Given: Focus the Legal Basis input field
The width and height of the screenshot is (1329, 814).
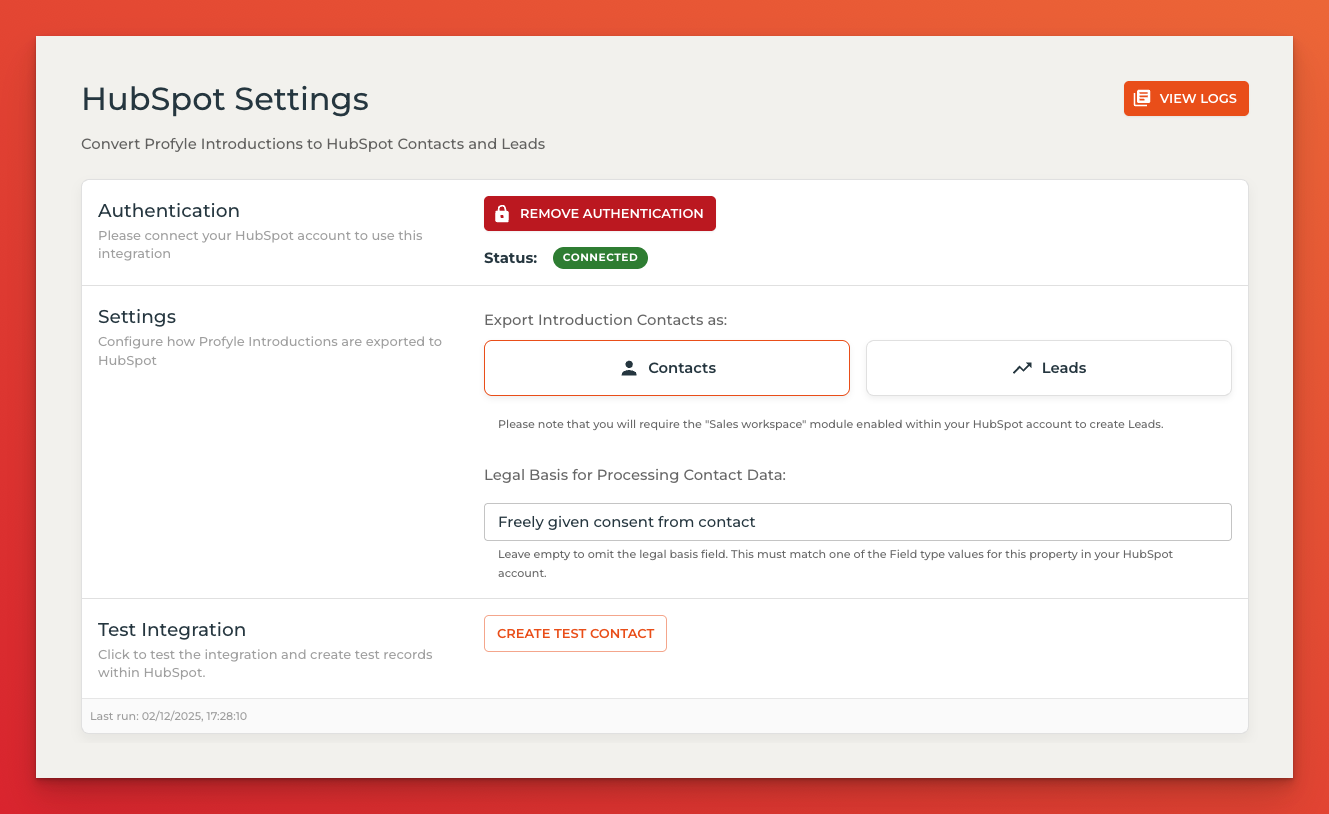Looking at the screenshot, I should 857,522.
